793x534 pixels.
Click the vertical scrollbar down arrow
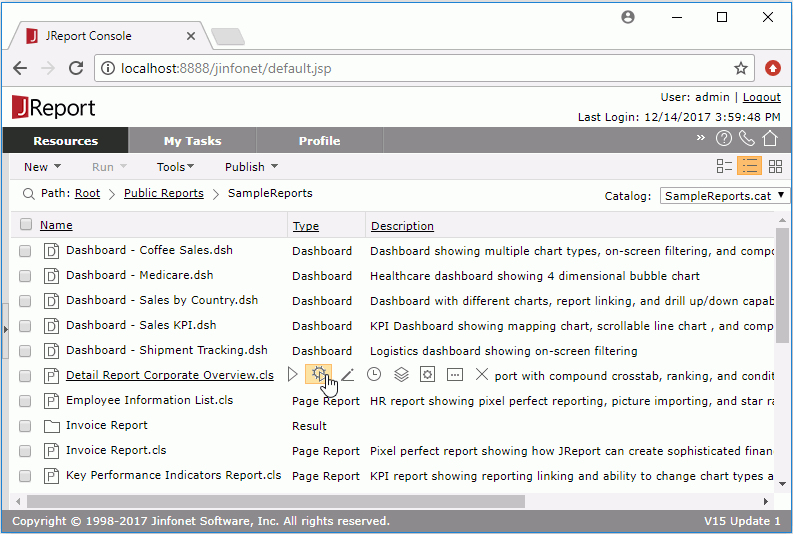pos(782,484)
